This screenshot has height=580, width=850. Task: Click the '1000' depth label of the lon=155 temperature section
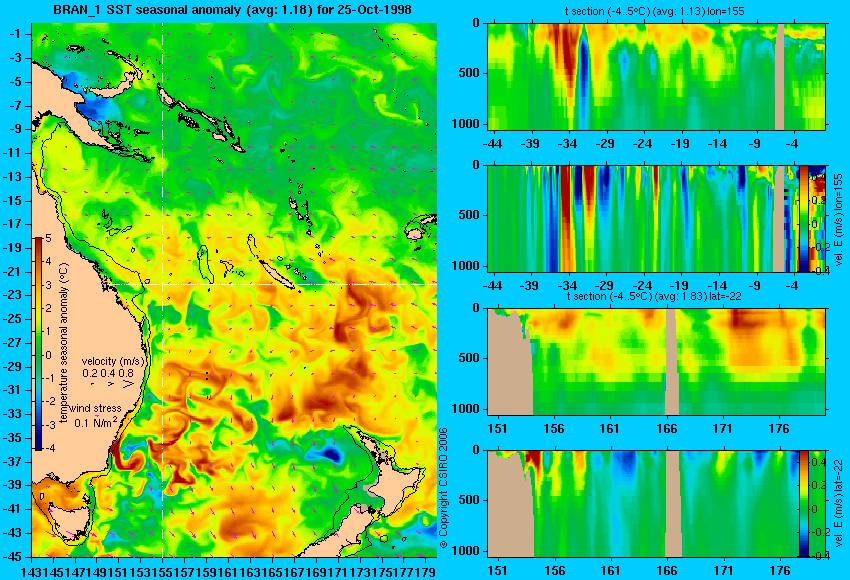[x=466, y=124]
